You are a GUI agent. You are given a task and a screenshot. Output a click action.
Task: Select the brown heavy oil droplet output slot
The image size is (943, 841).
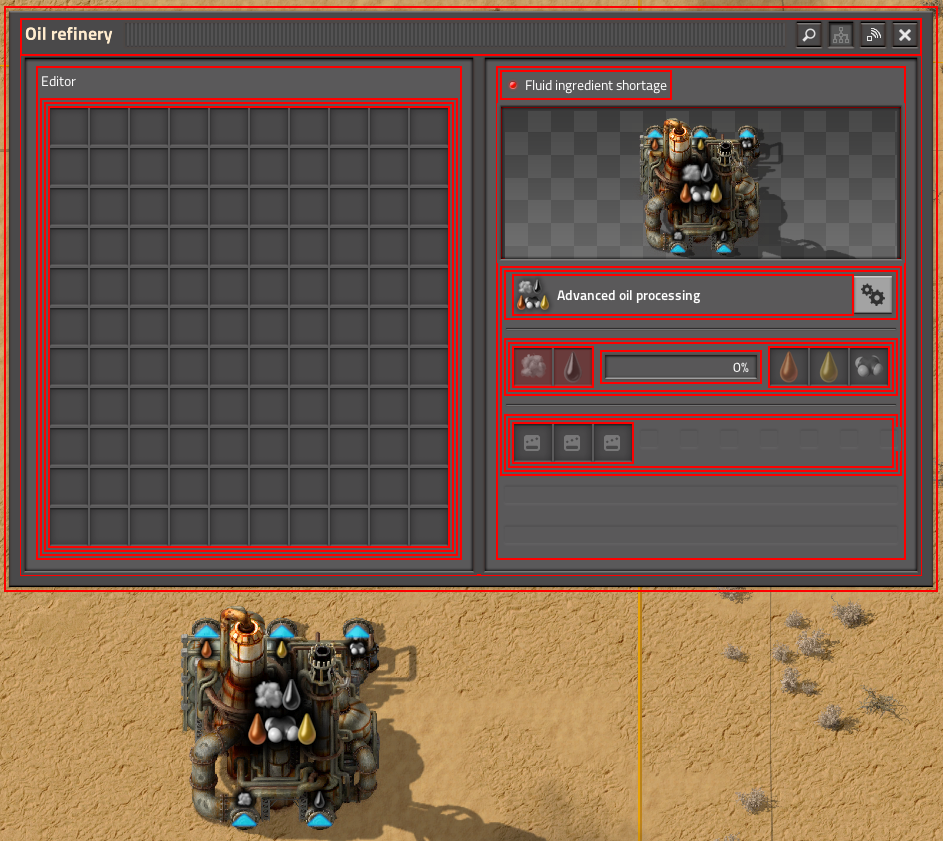point(788,366)
